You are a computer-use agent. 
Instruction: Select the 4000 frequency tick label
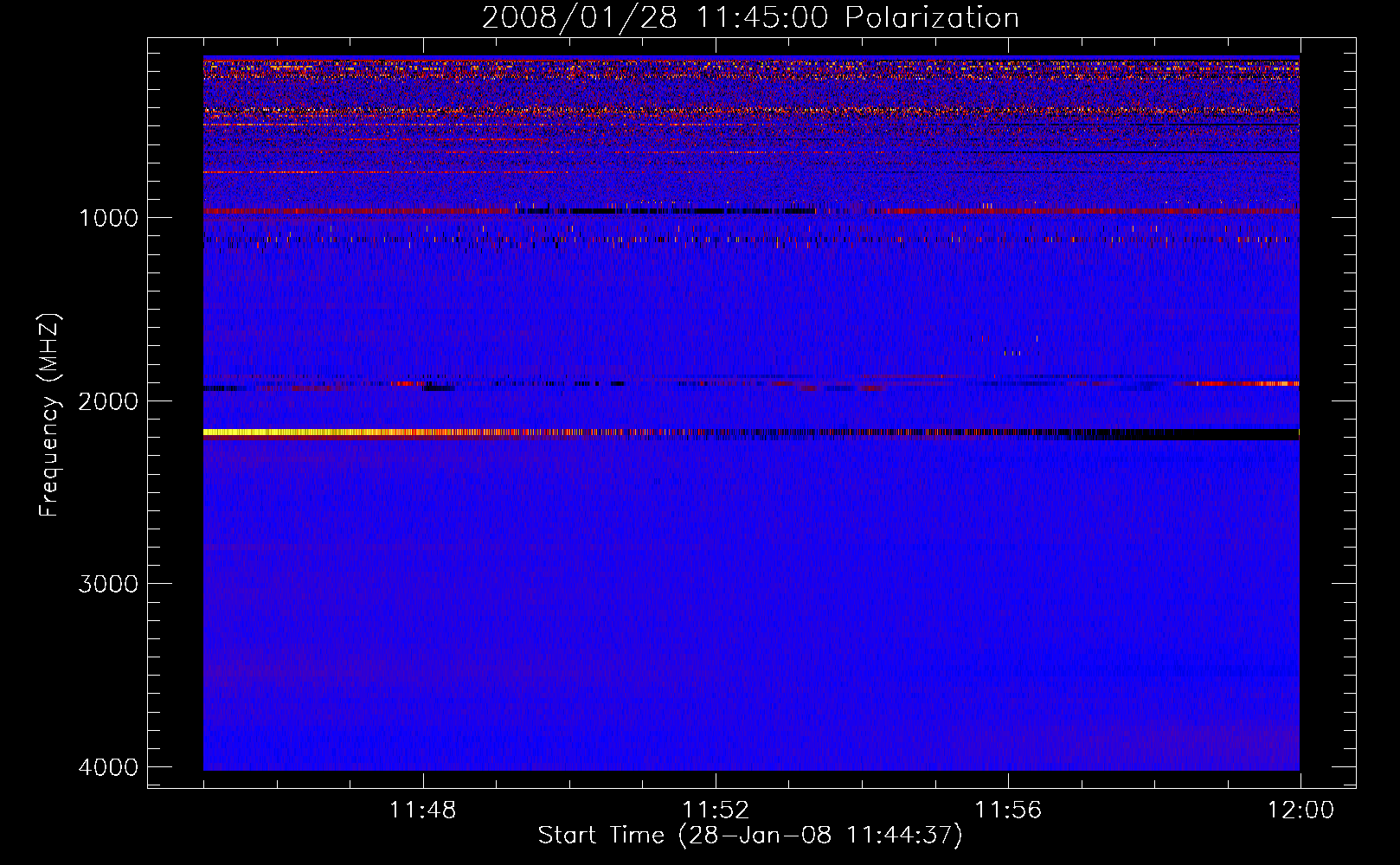tap(108, 767)
